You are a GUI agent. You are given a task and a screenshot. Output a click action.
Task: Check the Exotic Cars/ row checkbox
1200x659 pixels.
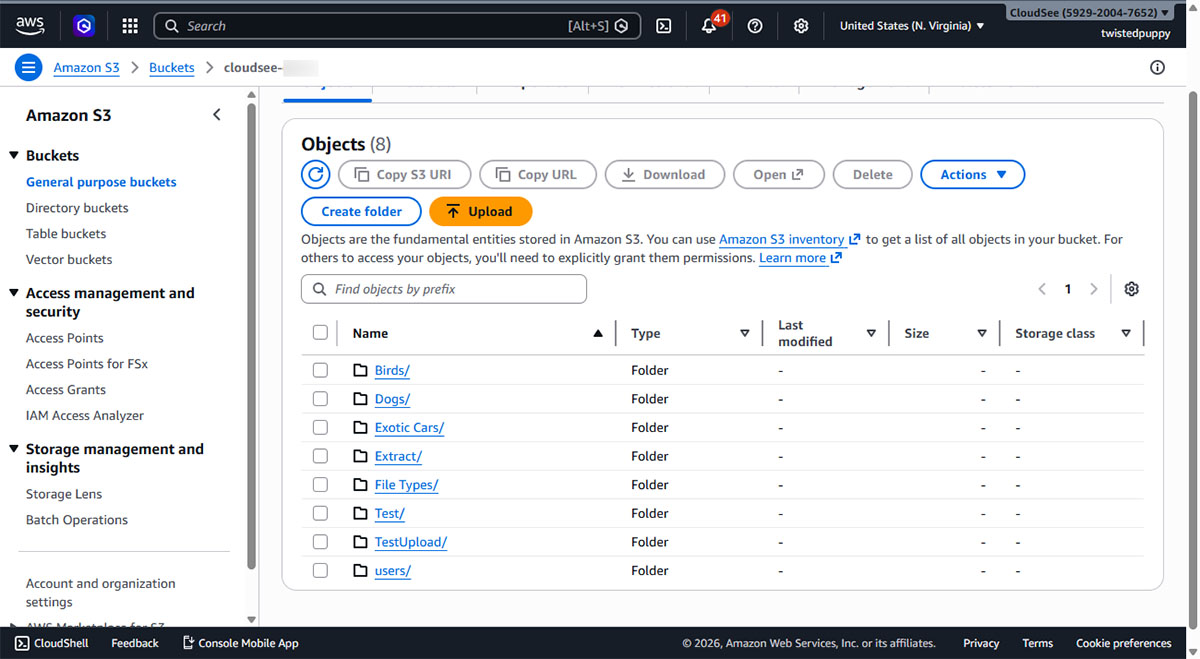click(x=320, y=427)
